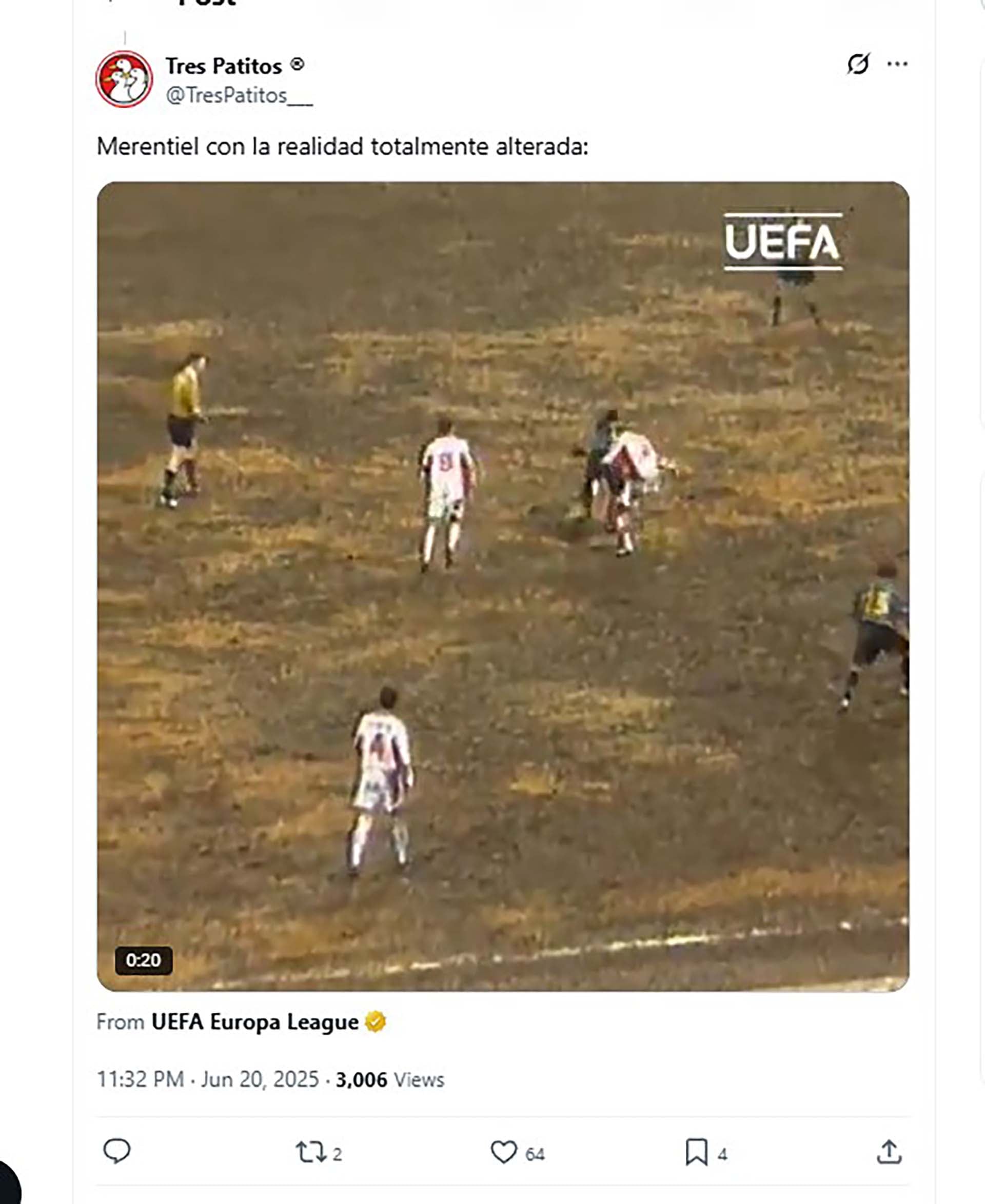Click the Grok slashed-circle icon

click(858, 64)
